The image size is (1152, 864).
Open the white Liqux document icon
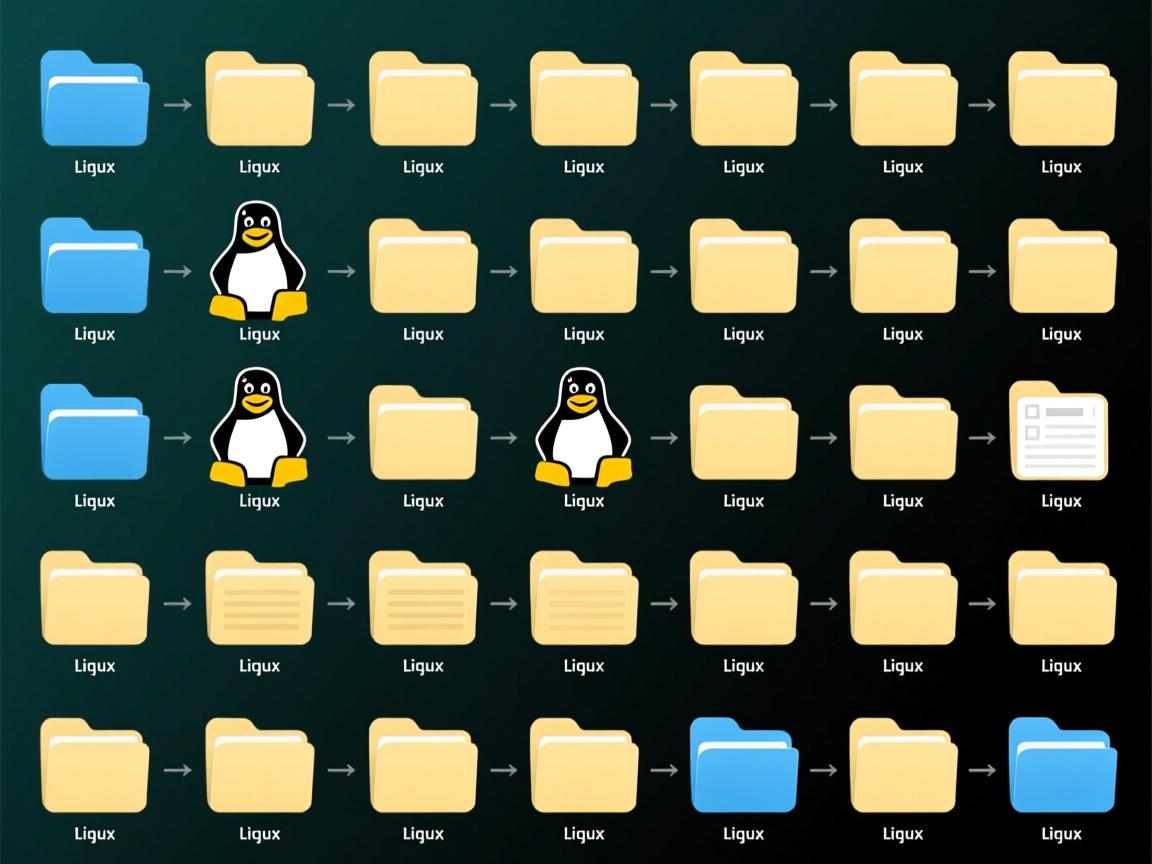[x=1061, y=432]
